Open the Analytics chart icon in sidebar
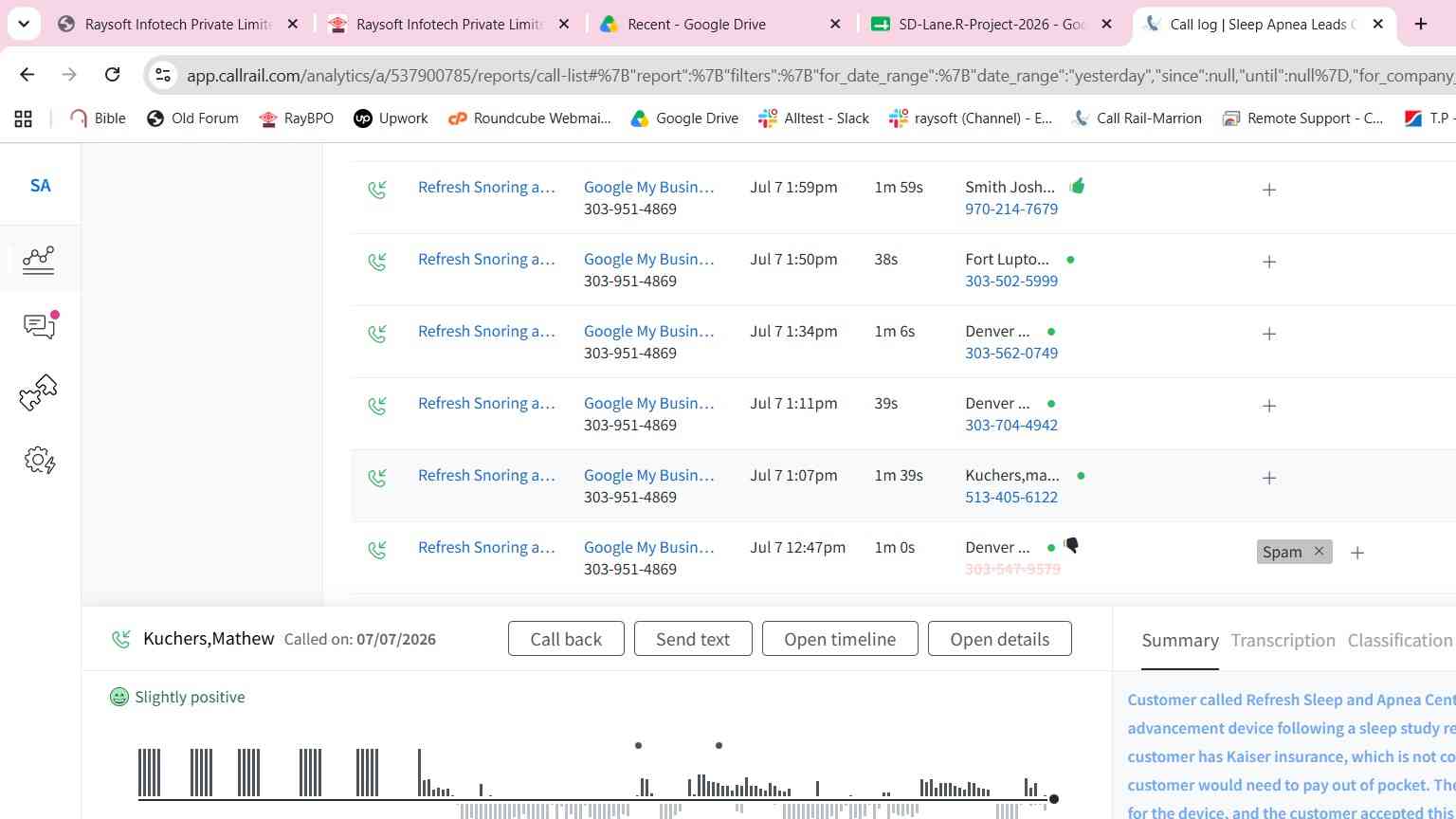 coord(39,260)
